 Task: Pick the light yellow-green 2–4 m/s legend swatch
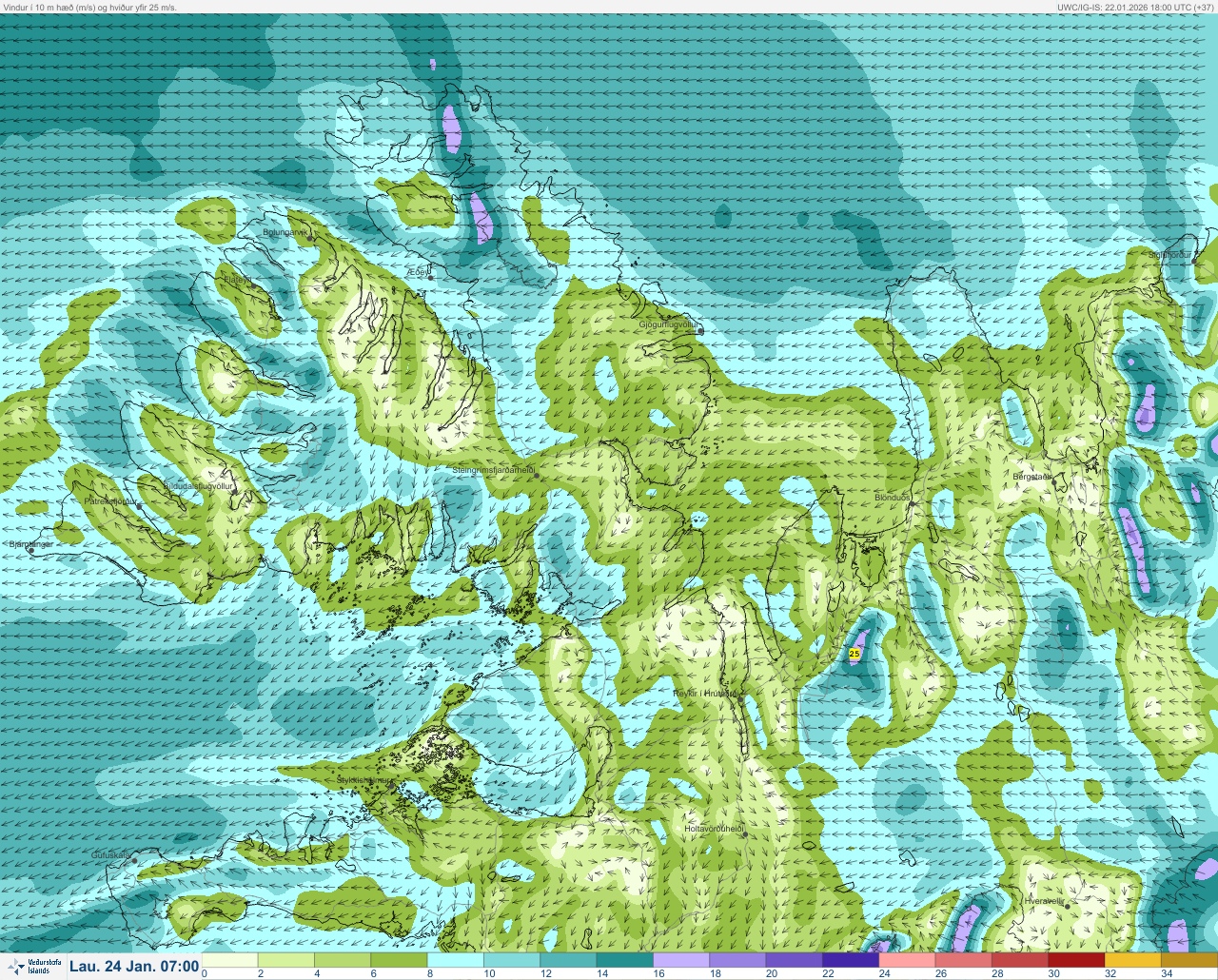pyautogui.click(x=285, y=960)
